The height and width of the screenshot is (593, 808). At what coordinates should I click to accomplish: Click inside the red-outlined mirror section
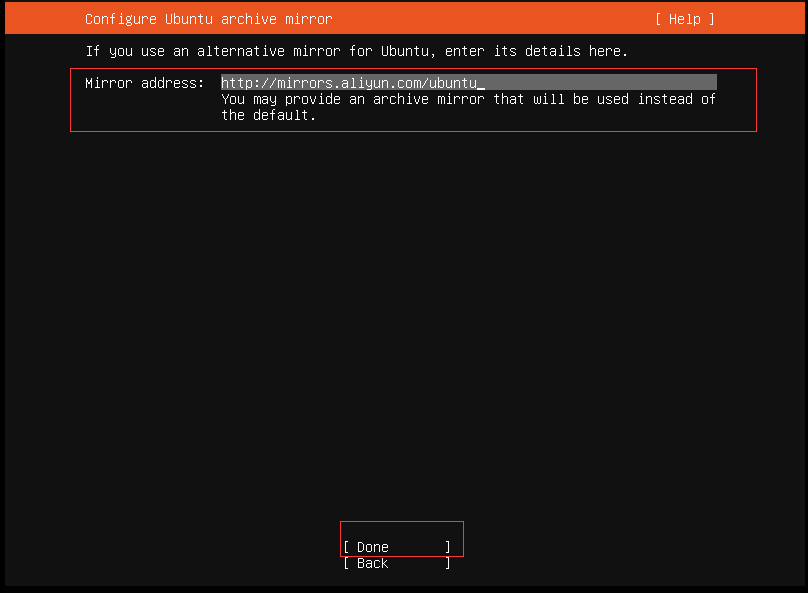point(413,99)
